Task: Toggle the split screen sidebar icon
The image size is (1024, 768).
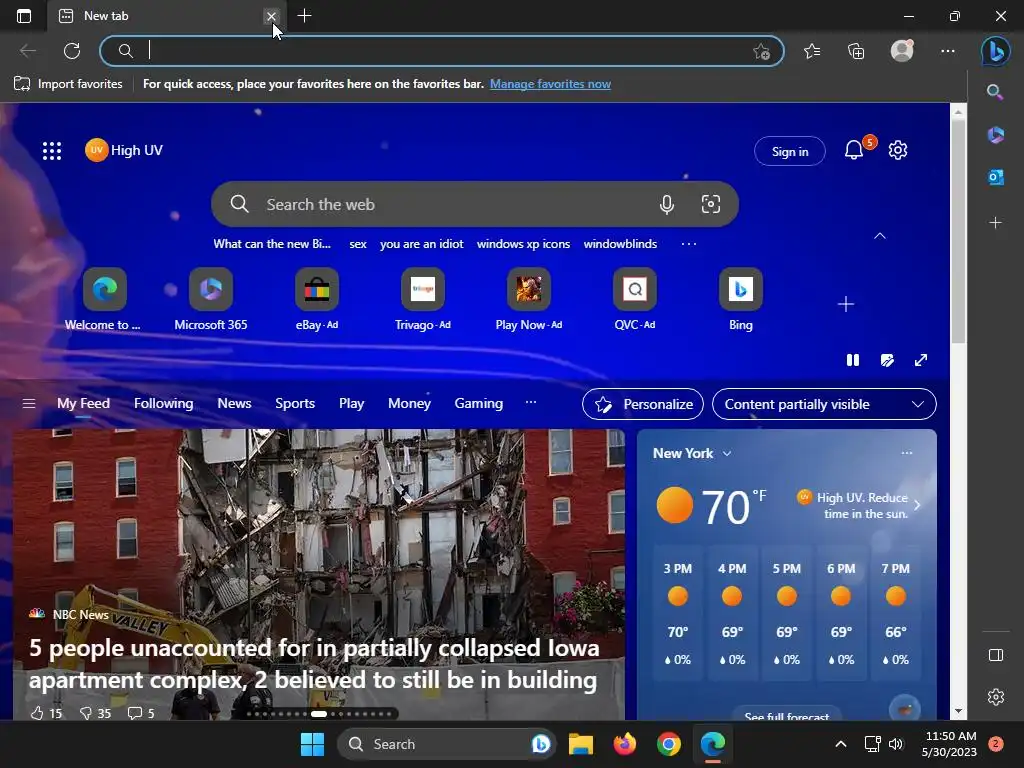Action: click(995, 655)
